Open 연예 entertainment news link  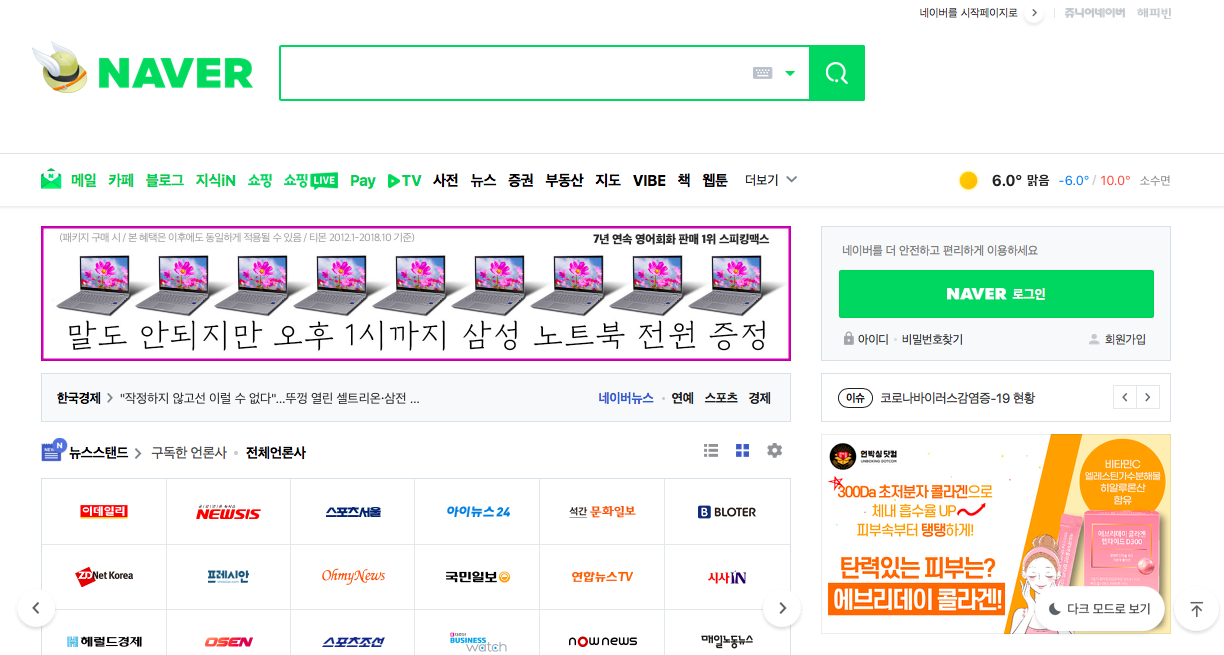[x=683, y=398]
